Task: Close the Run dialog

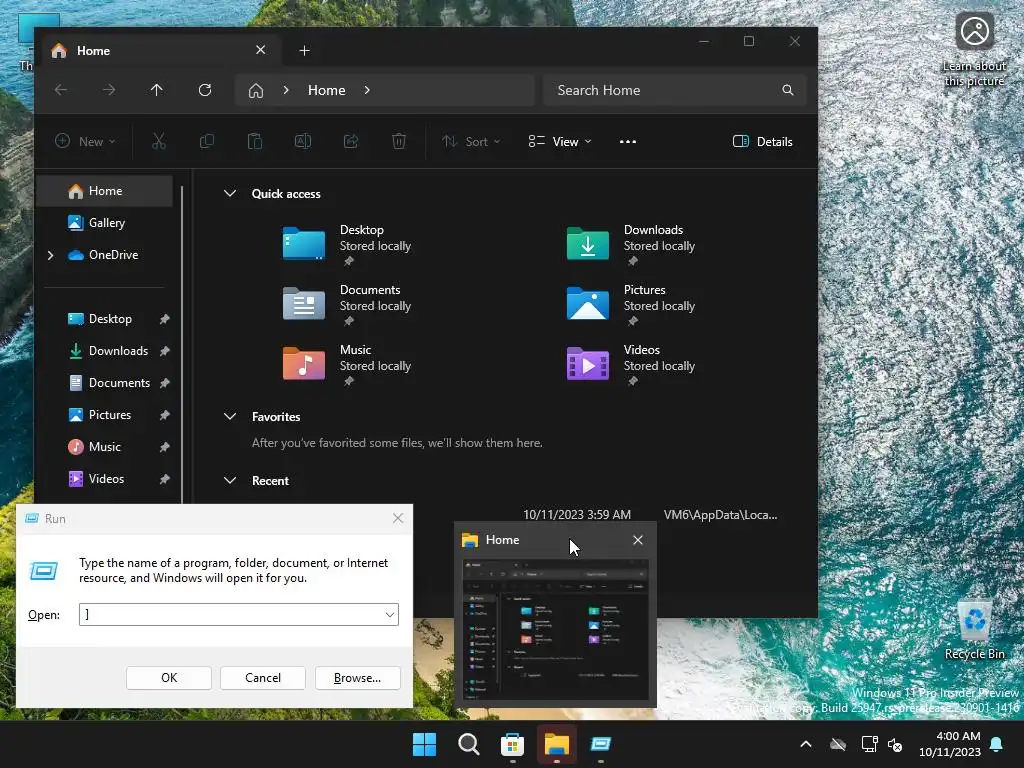Action: coord(398,518)
